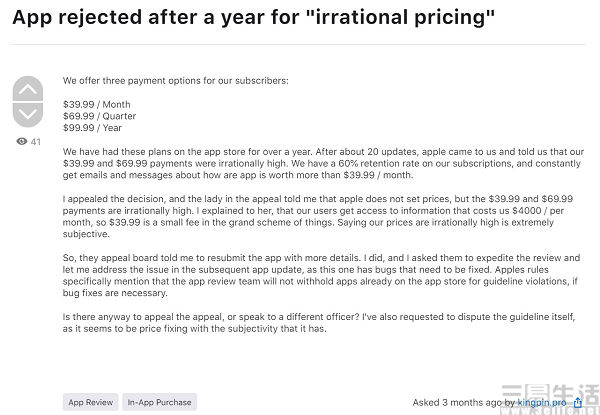This screenshot has width=600, height=415.
Task: Select the "$39.99 / Month" price line
Action: click(x=97, y=104)
